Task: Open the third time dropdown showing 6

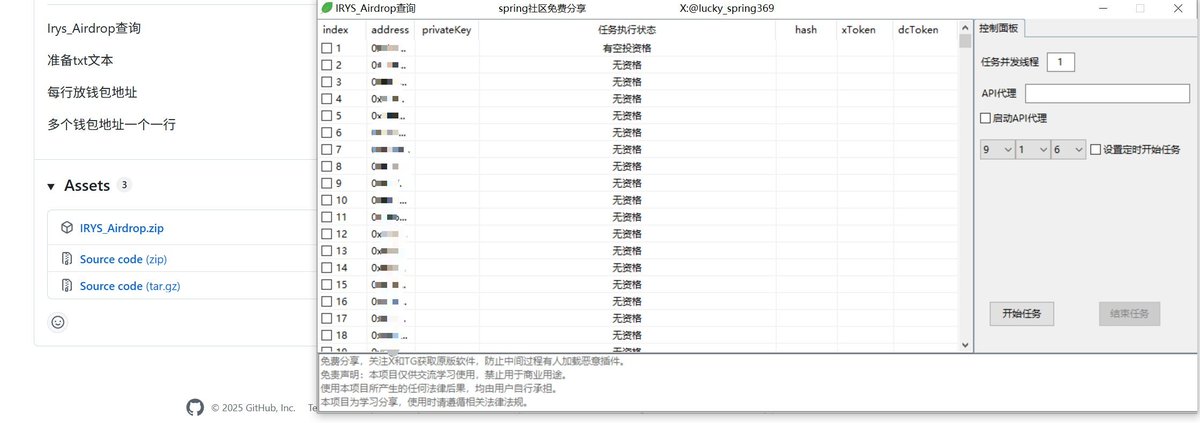Action: [1068, 150]
